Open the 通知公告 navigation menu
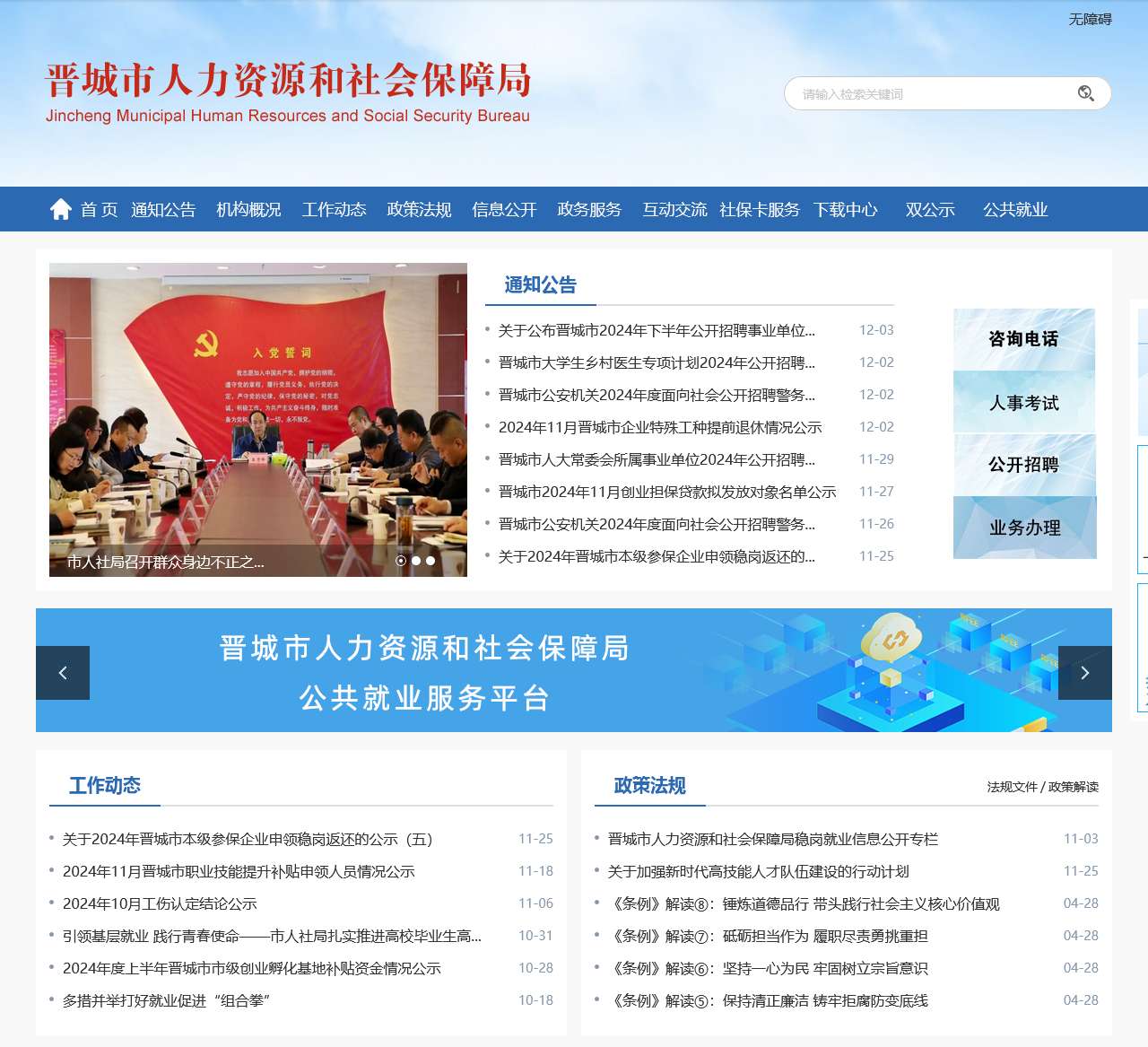The image size is (1148, 1047). (163, 209)
